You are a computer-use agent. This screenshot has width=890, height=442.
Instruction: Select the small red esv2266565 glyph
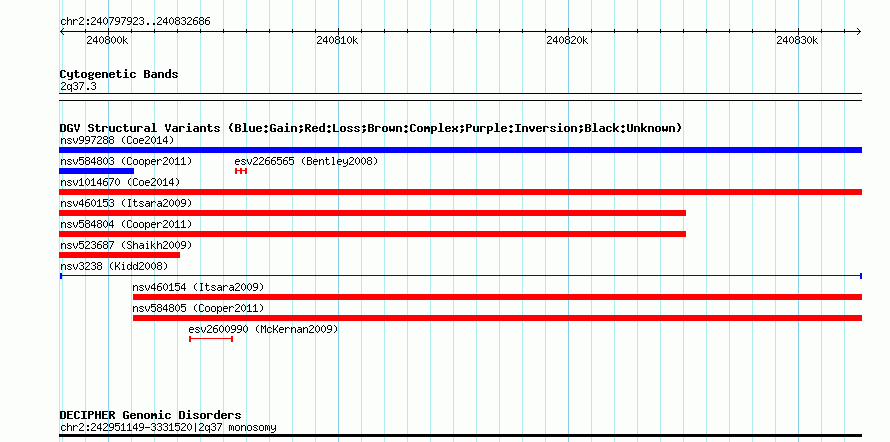point(241,171)
